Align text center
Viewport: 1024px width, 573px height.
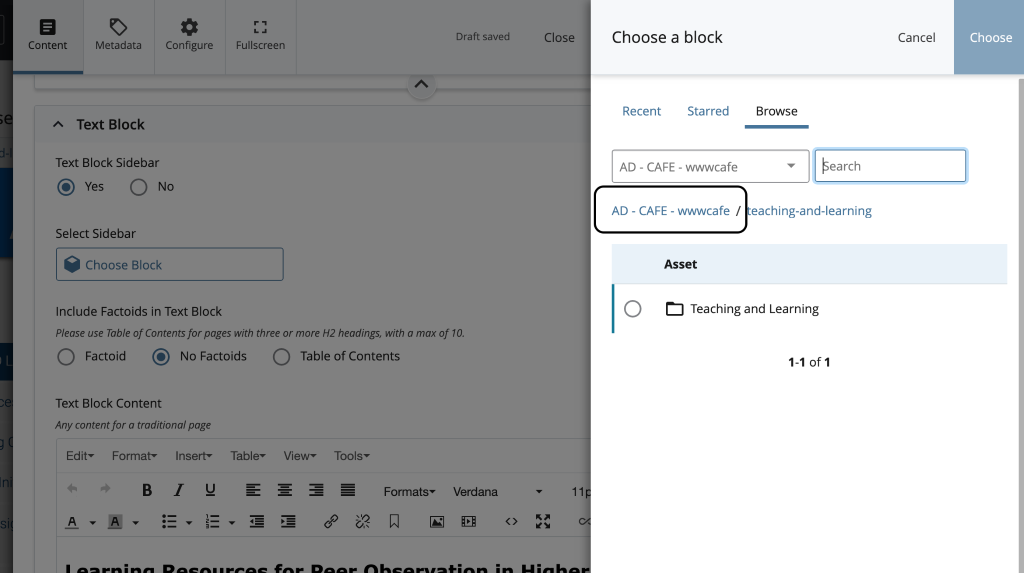[x=285, y=490]
